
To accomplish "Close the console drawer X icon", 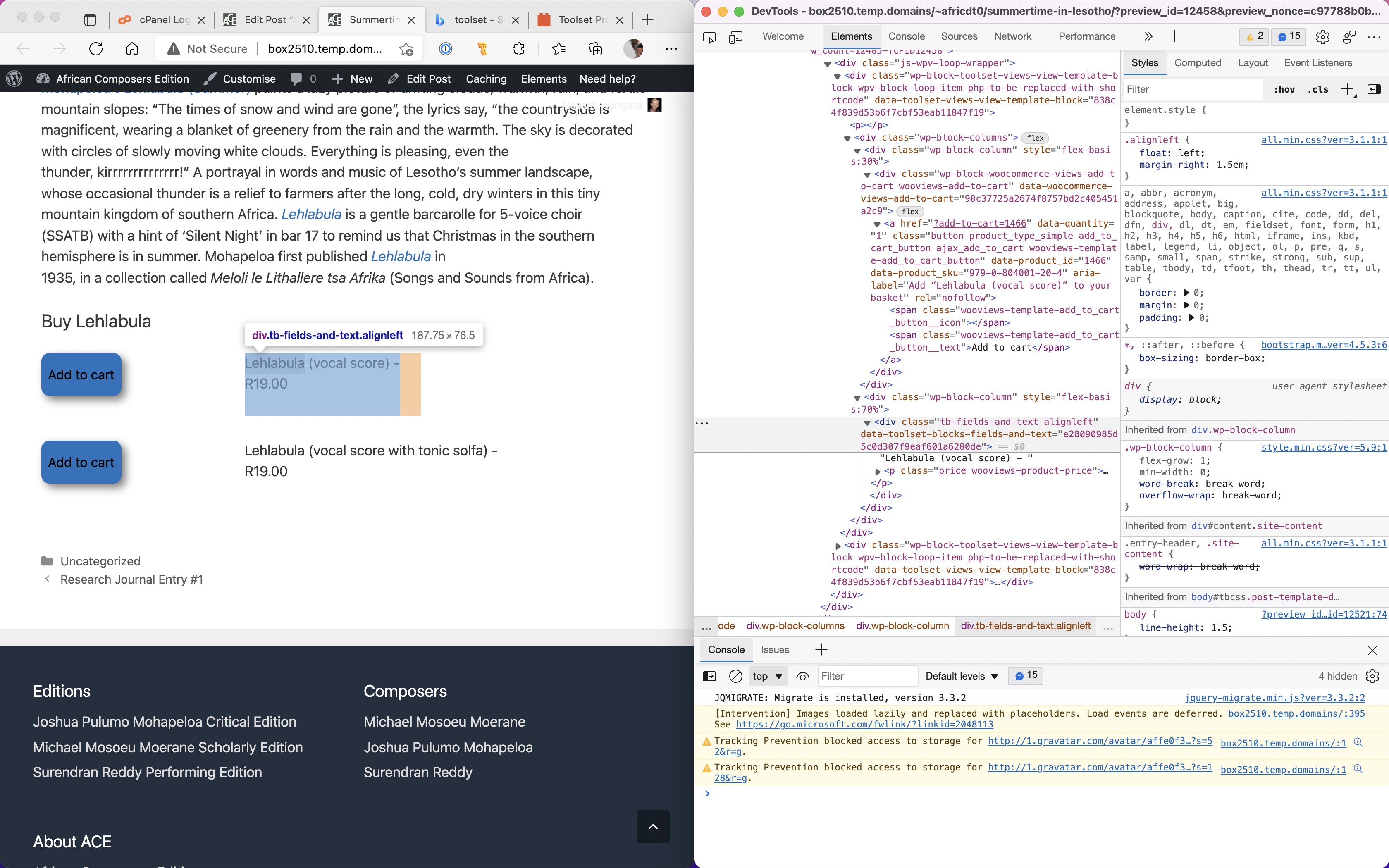I will click(1372, 651).
